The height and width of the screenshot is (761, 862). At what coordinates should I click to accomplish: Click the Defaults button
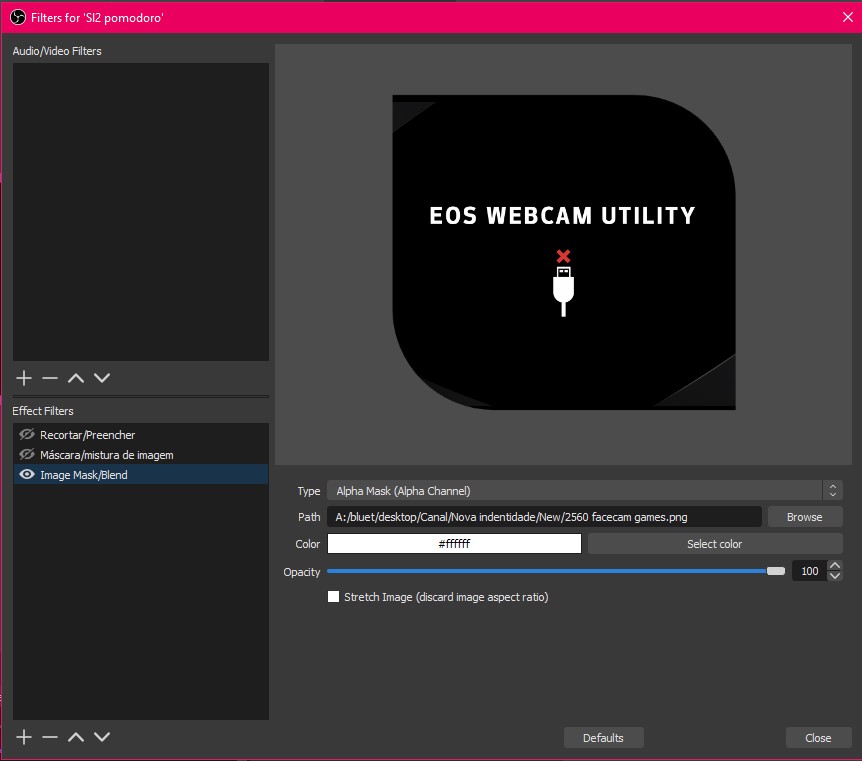pyautogui.click(x=603, y=737)
